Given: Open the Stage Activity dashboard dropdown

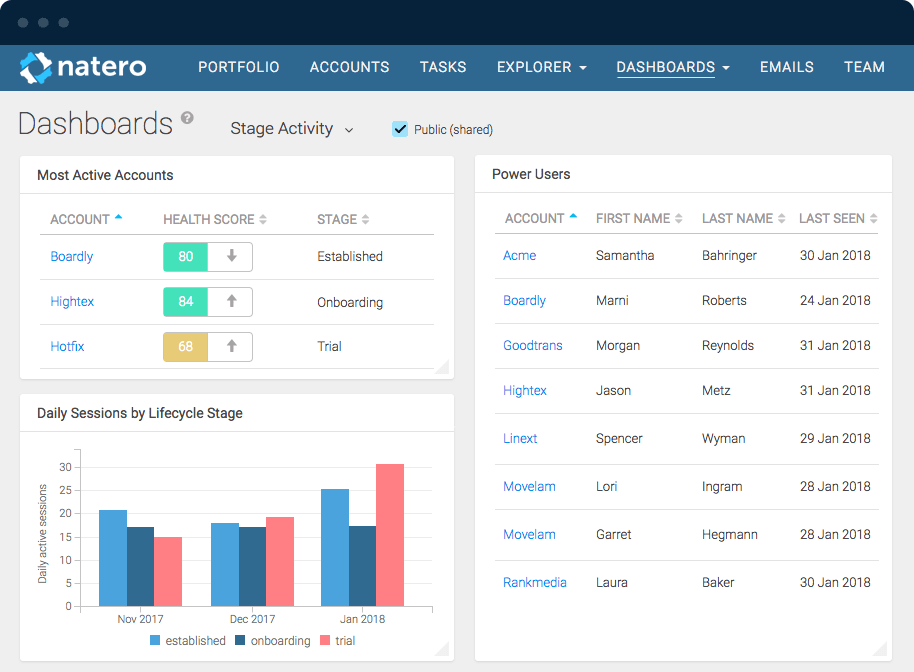Looking at the screenshot, I should (x=291, y=128).
